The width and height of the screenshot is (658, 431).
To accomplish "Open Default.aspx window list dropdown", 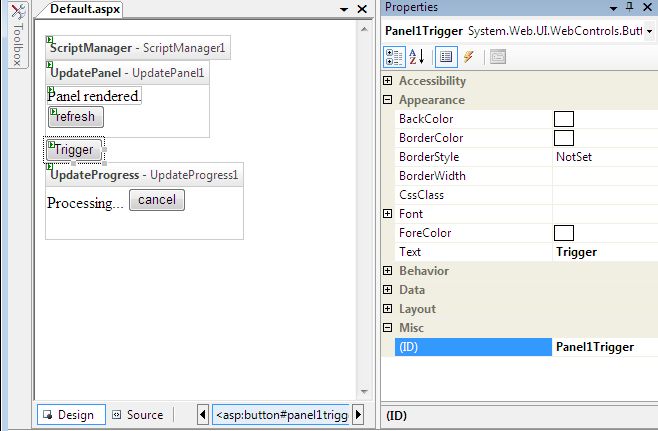I will point(344,9).
